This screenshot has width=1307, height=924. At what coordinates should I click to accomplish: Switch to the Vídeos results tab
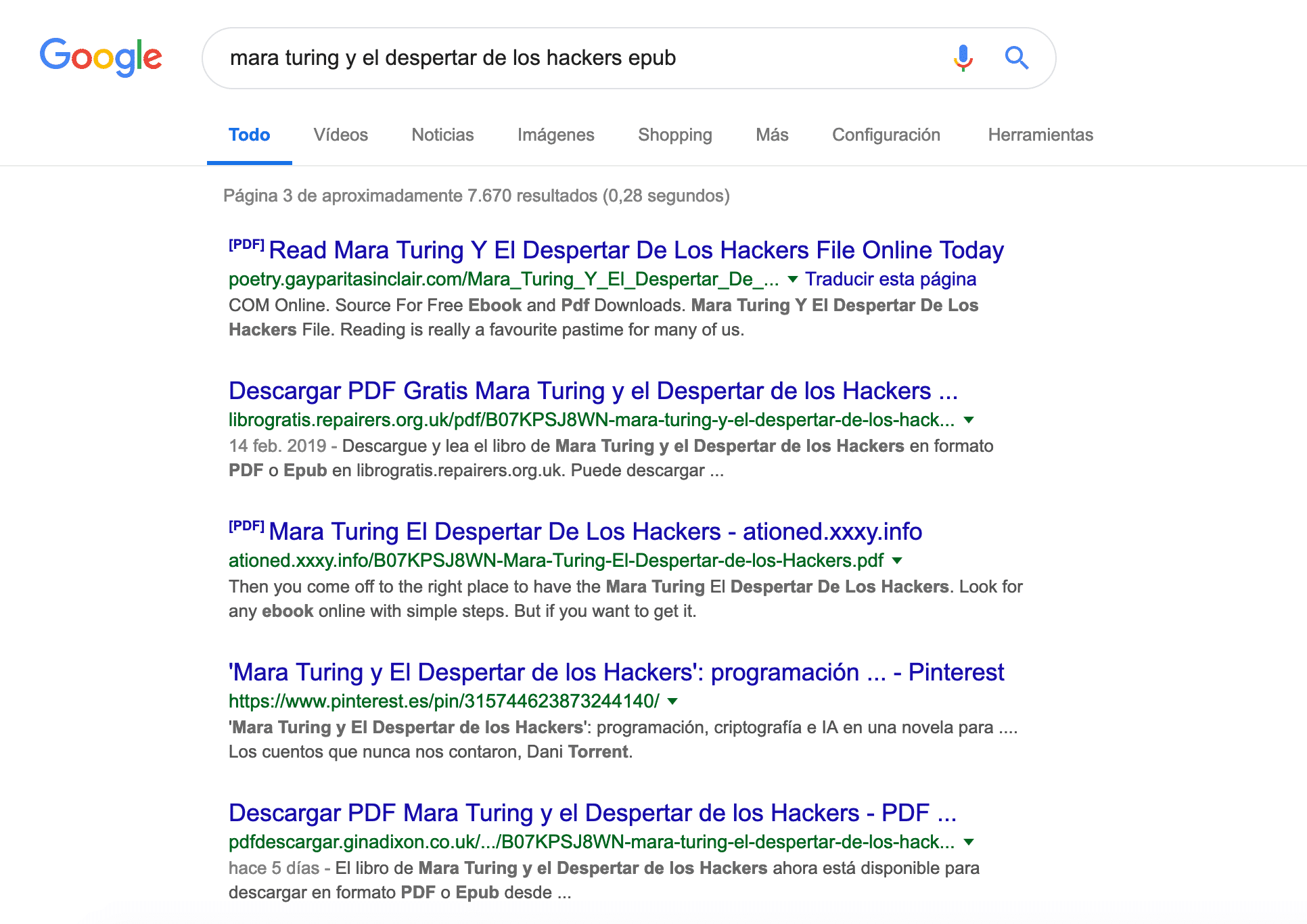(340, 135)
